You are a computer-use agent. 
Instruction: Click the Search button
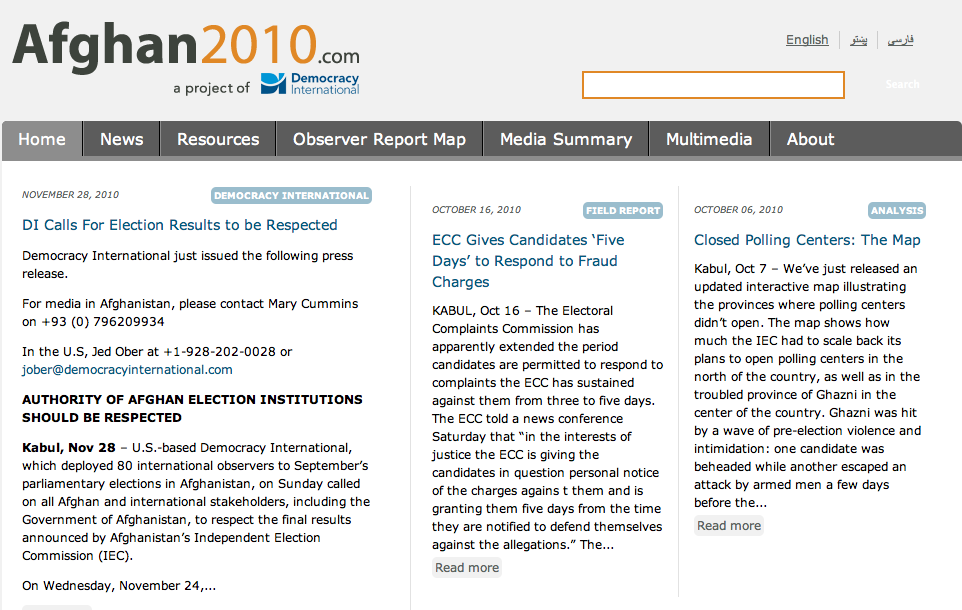(x=902, y=84)
